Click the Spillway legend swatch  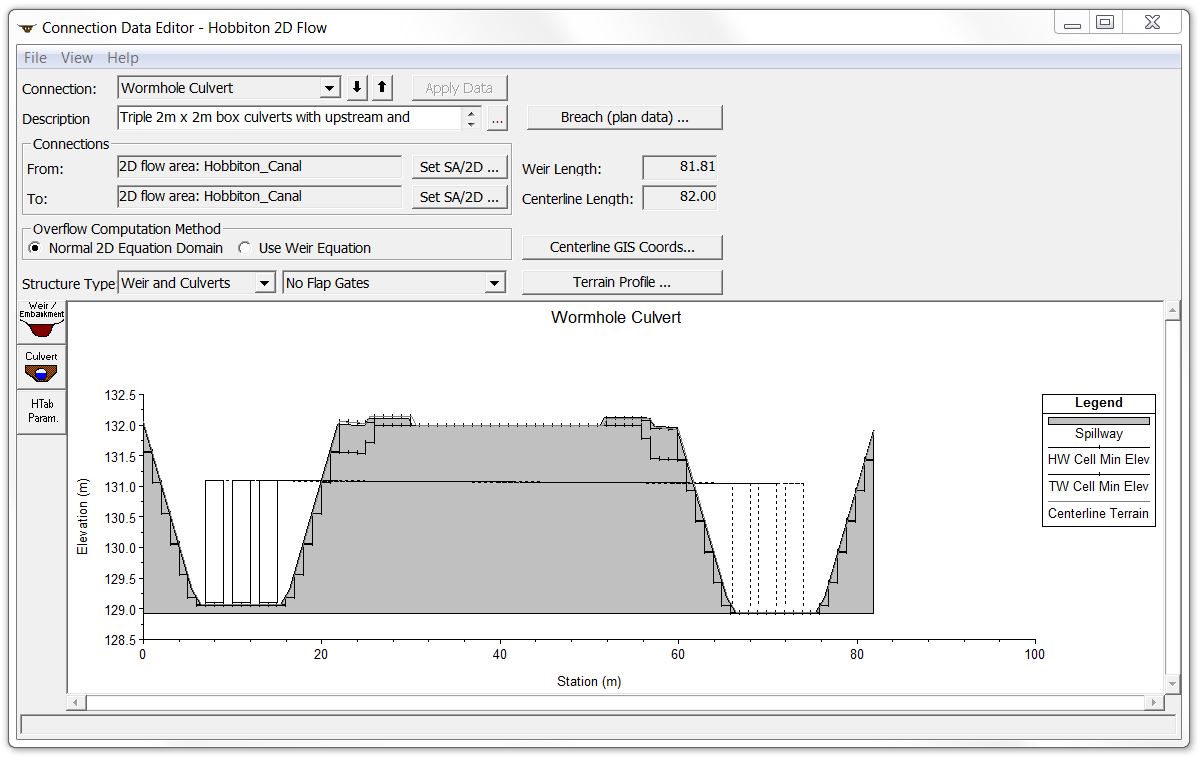pyautogui.click(x=1098, y=421)
